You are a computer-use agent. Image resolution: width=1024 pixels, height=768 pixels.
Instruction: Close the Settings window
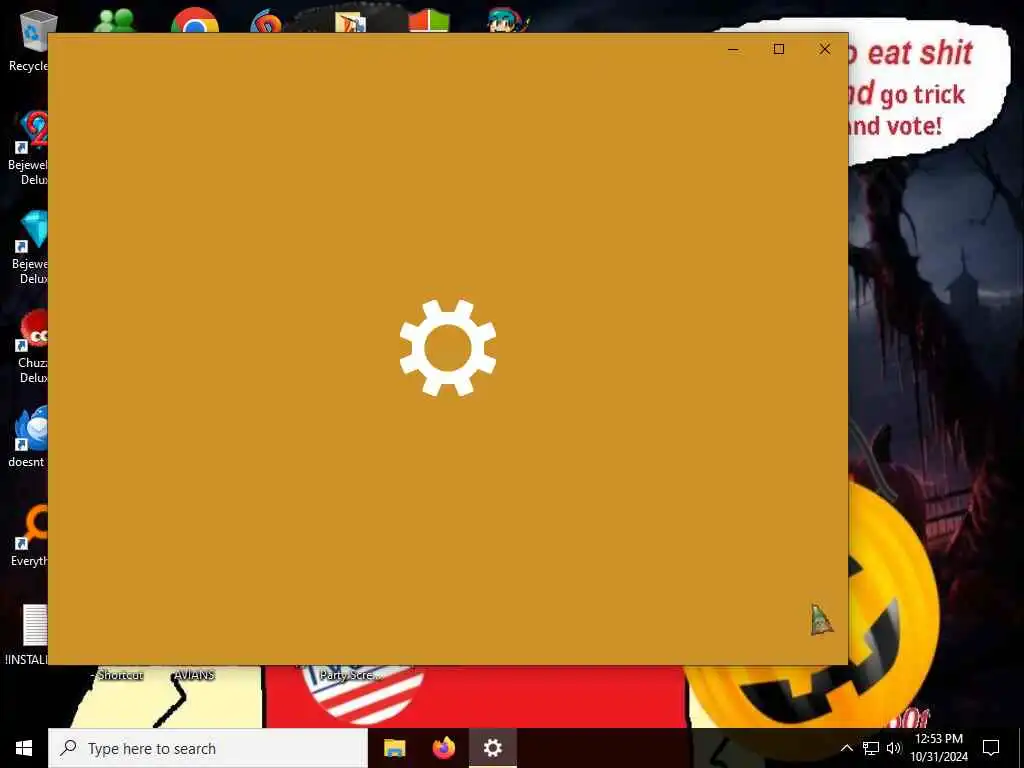[x=825, y=49]
